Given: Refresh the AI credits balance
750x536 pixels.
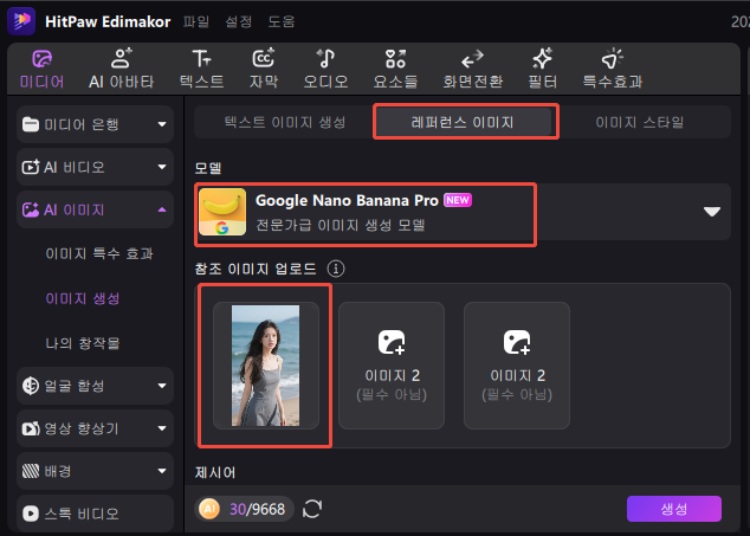Looking at the screenshot, I should tap(312, 509).
